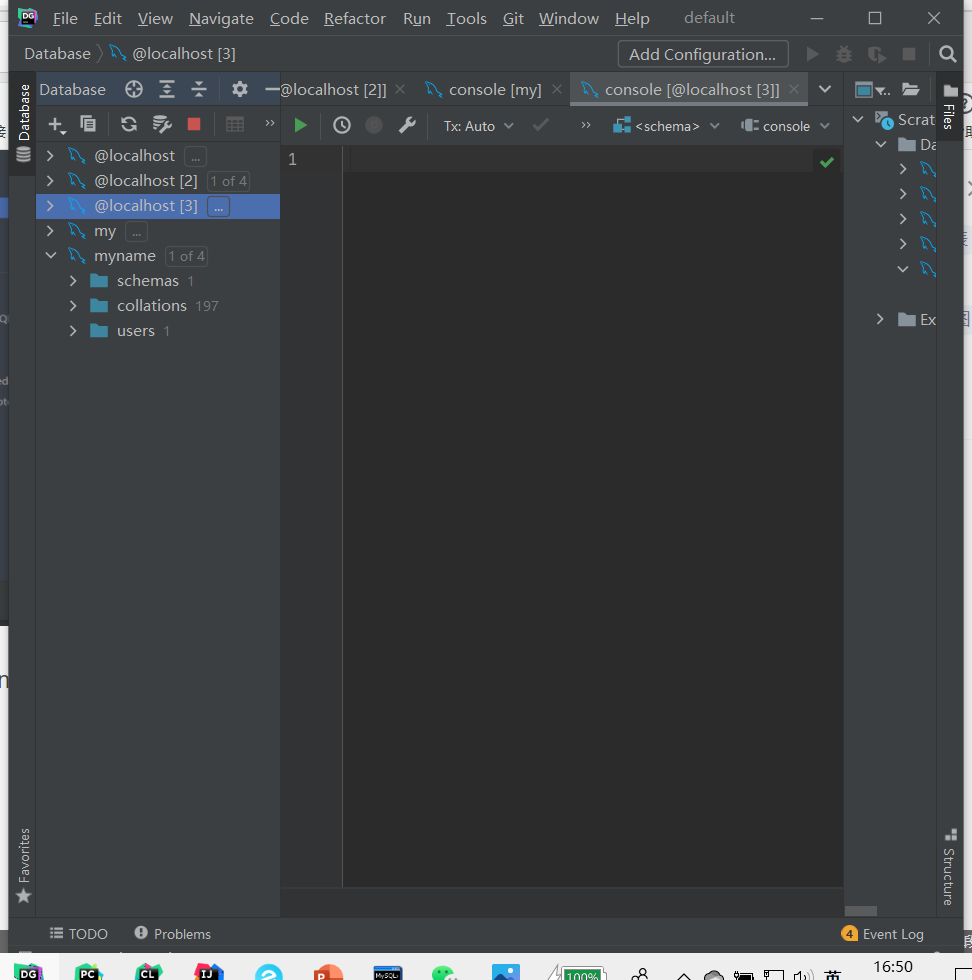Expand the myname schemas node
Viewport: 972px width, 980px height.
[x=72, y=280]
